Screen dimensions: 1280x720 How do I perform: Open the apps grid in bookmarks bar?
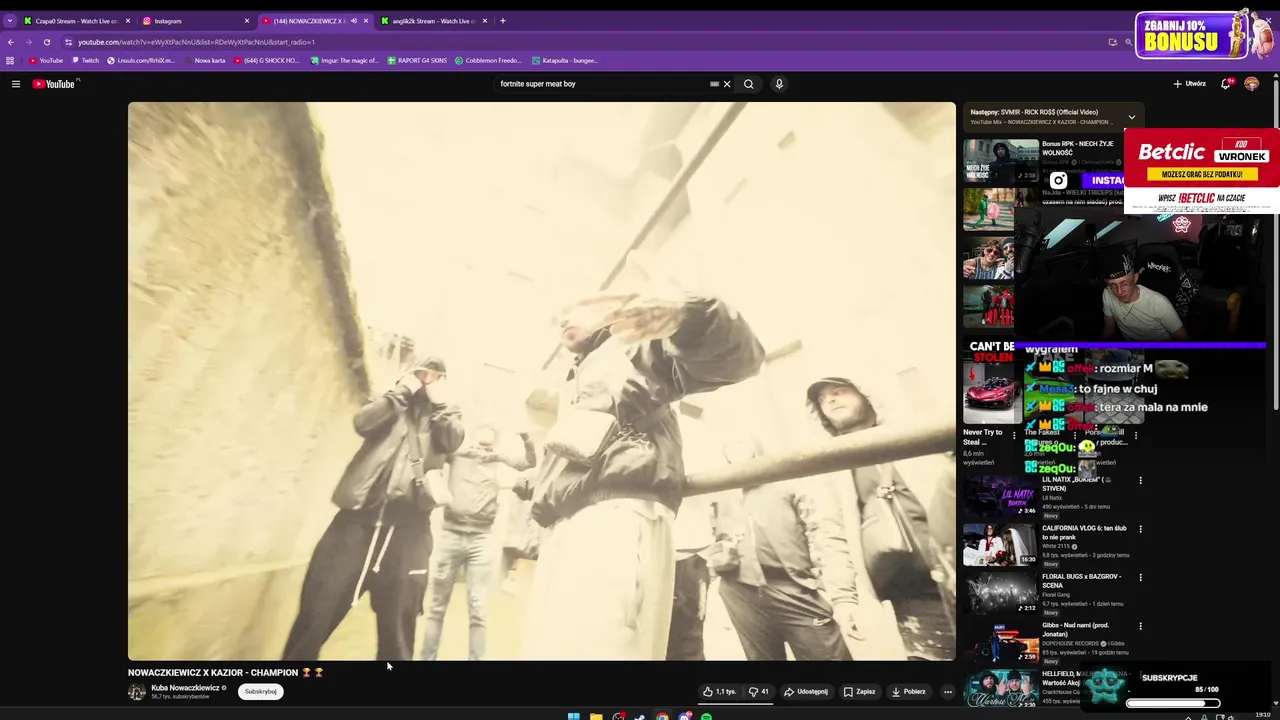pos(10,60)
